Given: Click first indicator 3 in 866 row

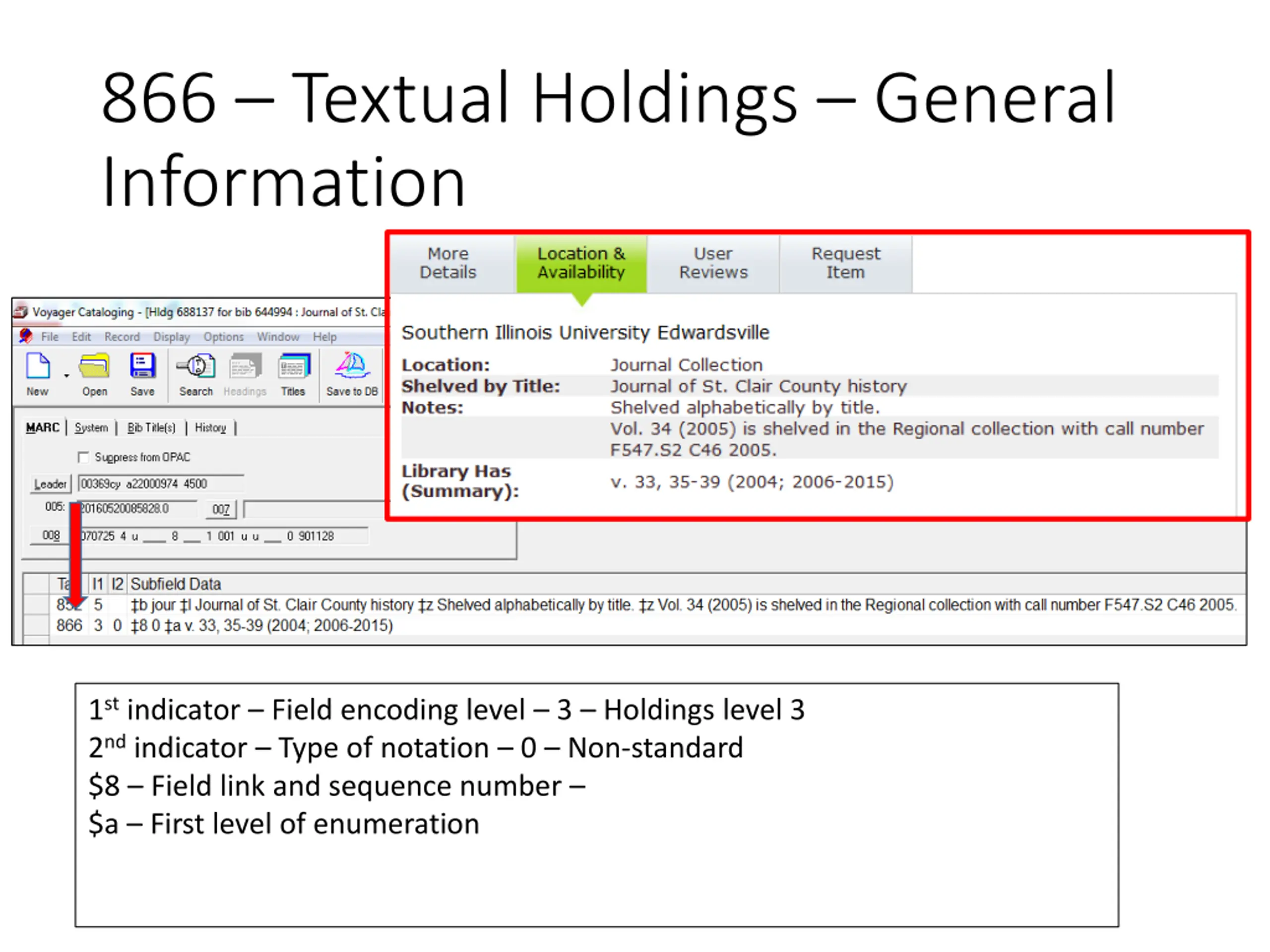Looking at the screenshot, I should tap(98, 625).
